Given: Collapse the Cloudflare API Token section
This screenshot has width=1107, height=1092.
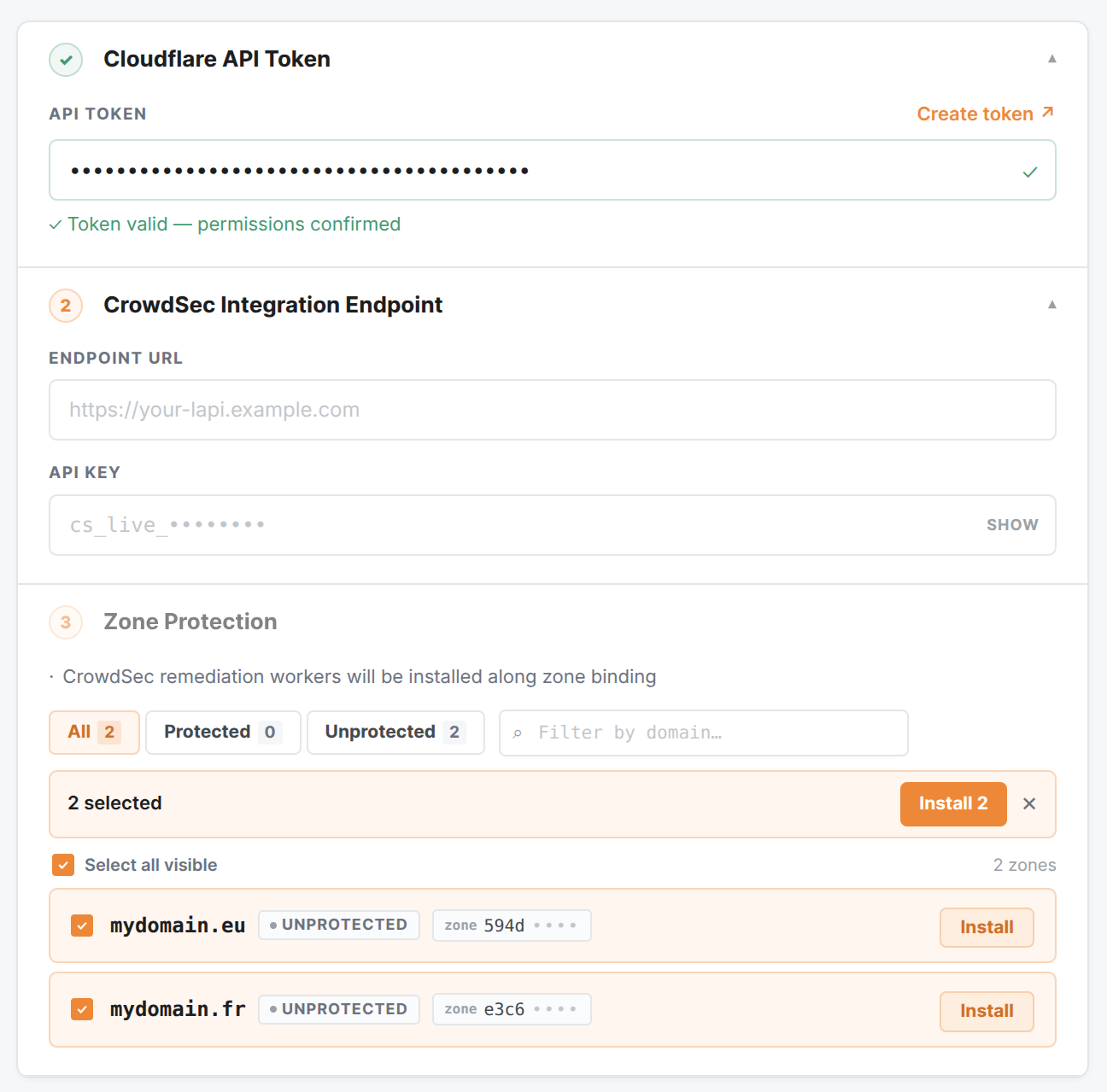Looking at the screenshot, I should [x=1052, y=59].
